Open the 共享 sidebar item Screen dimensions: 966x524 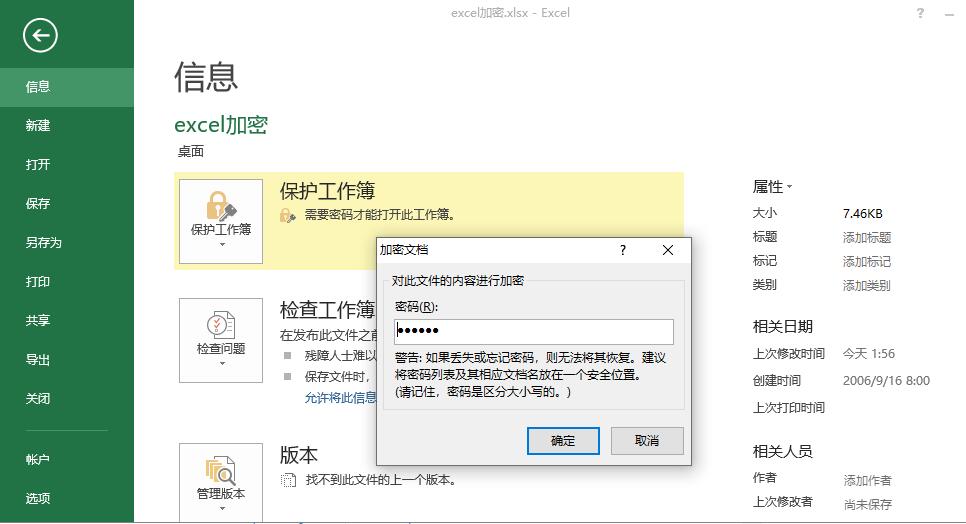point(67,320)
